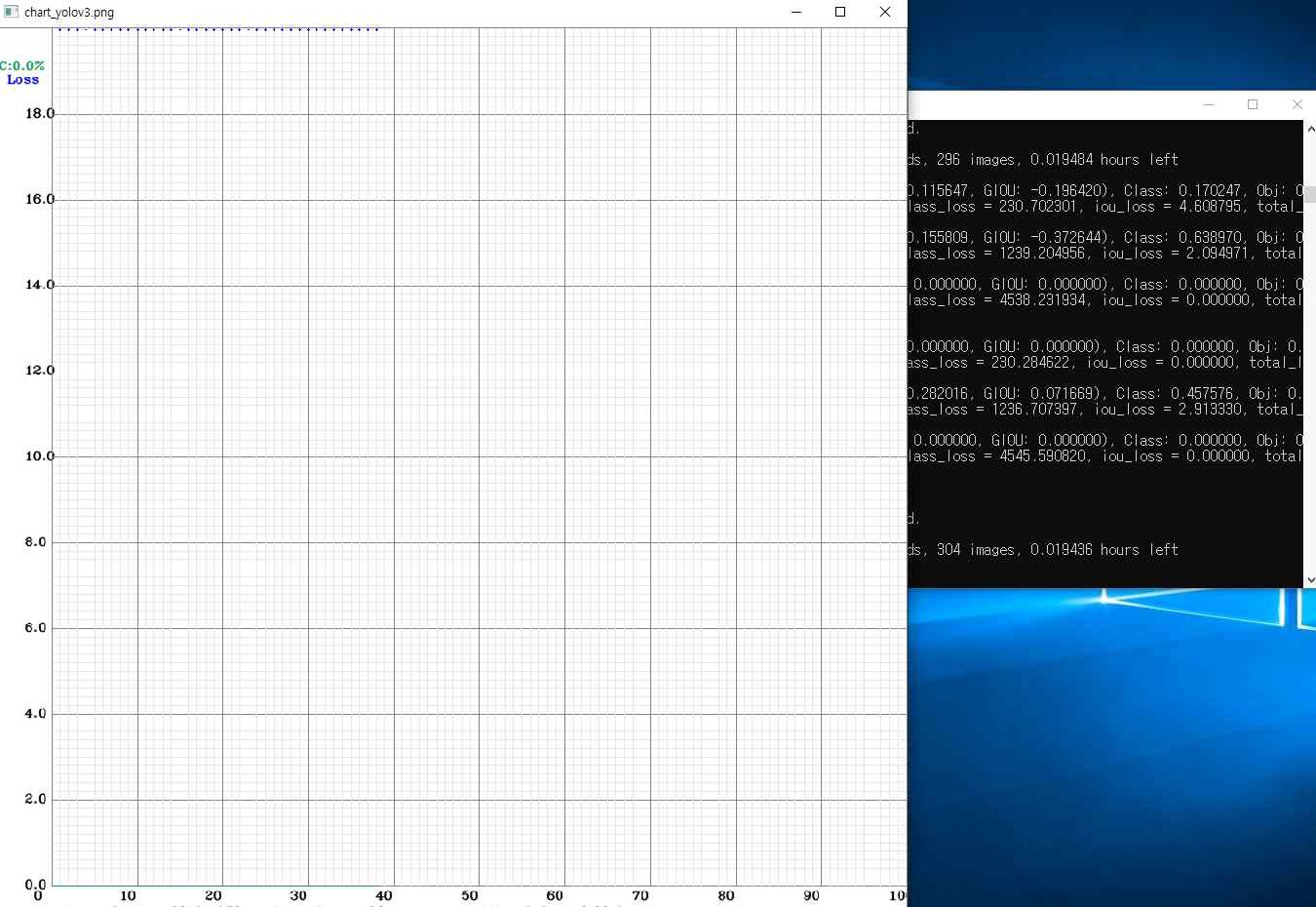Viewport: 1316px width, 907px height.
Task: Click console text 'GIOU: 0.071669'
Action: pyautogui.click(x=1041, y=394)
